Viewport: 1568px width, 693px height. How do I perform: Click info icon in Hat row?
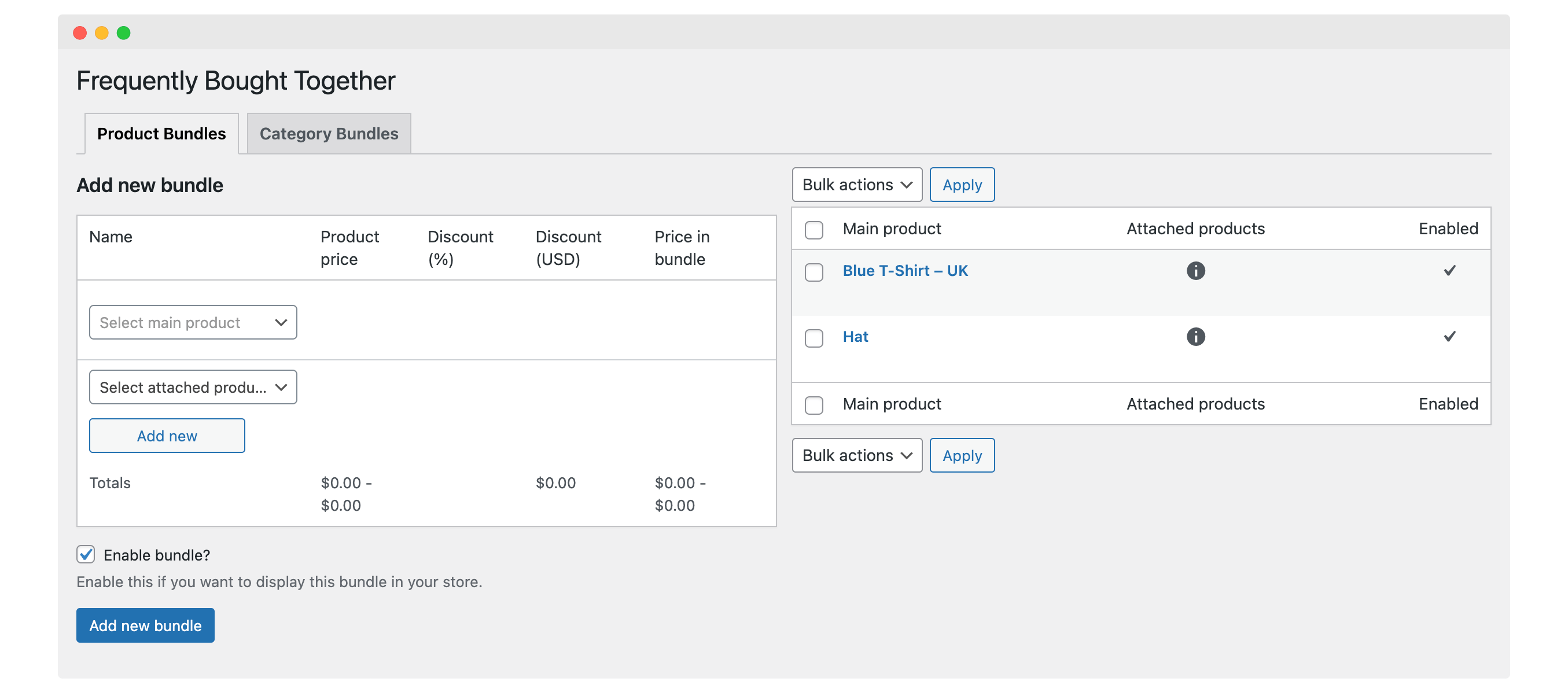pyautogui.click(x=1195, y=337)
